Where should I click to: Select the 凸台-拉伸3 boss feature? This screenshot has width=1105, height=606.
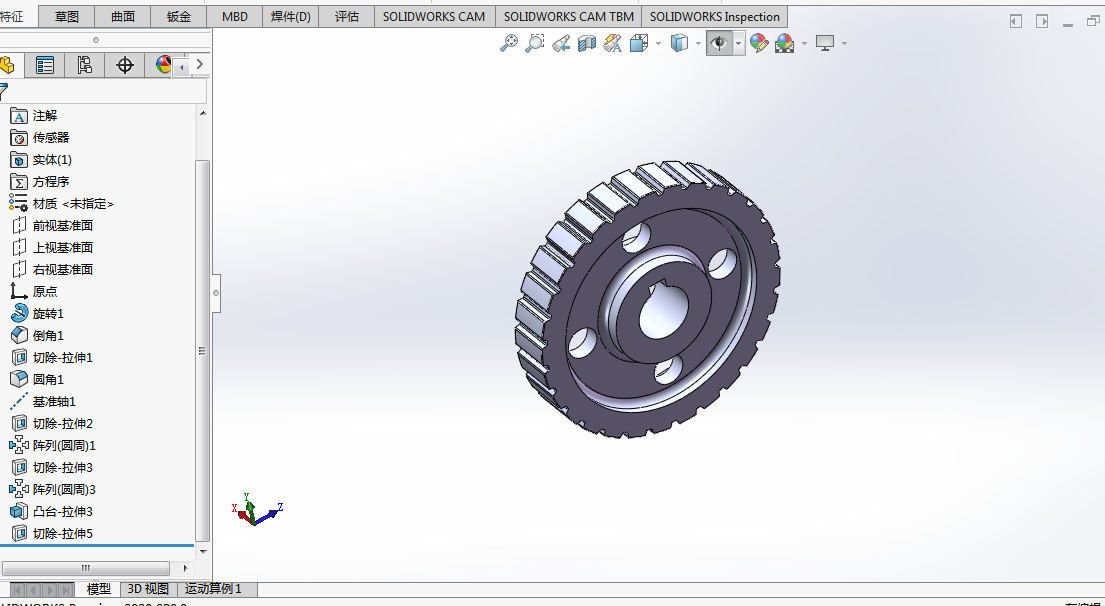[52, 512]
